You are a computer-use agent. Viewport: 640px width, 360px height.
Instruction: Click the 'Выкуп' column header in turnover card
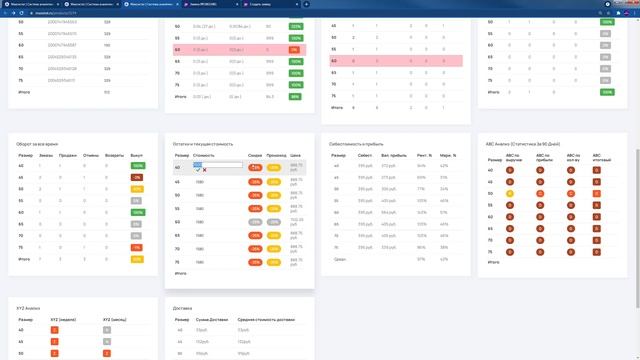pyautogui.click(x=137, y=156)
